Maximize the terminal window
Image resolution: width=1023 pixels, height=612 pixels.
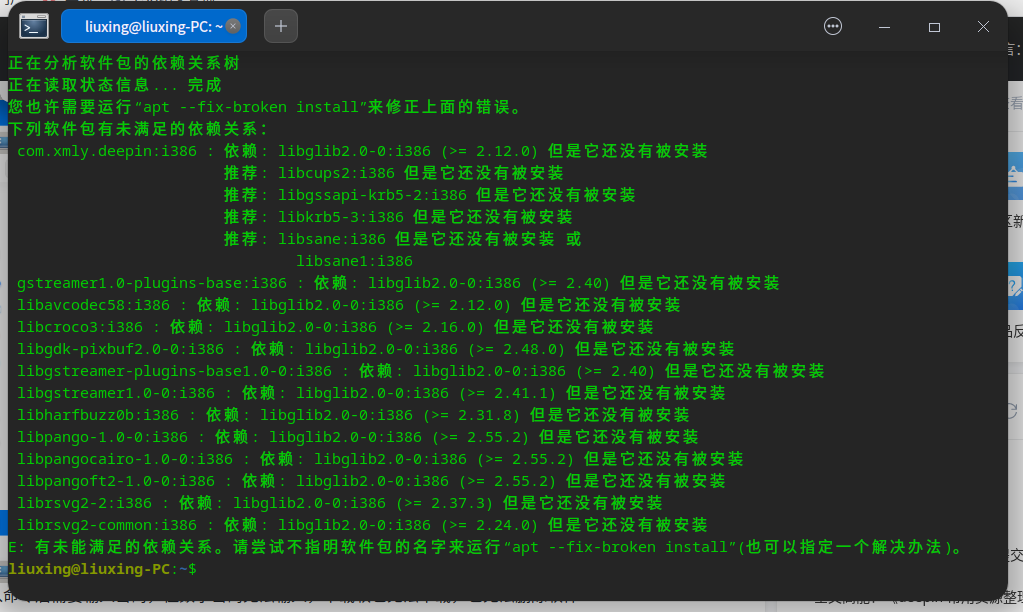(x=934, y=27)
